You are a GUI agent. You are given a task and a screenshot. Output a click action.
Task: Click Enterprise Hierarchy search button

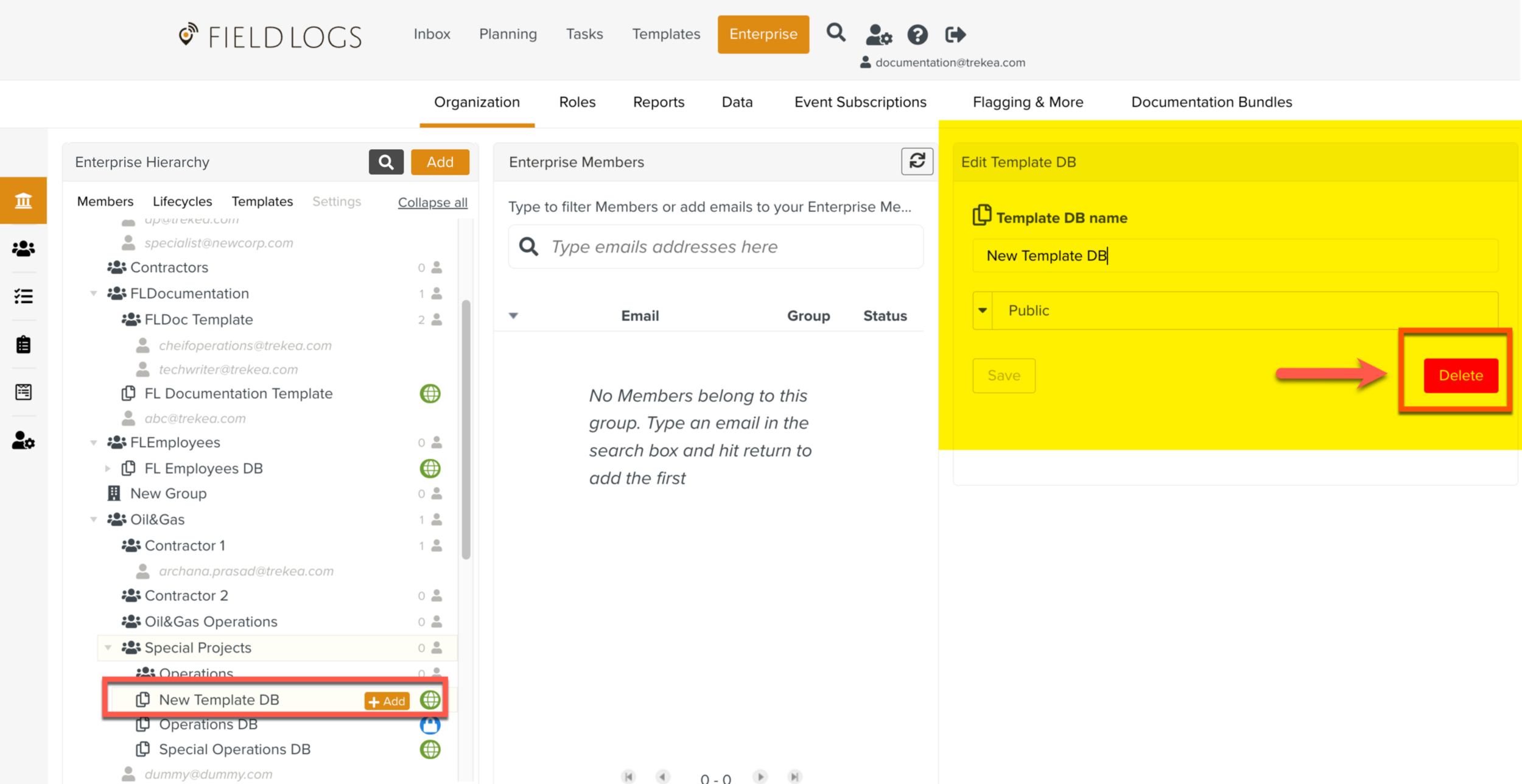pyautogui.click(x=386, y=162)
